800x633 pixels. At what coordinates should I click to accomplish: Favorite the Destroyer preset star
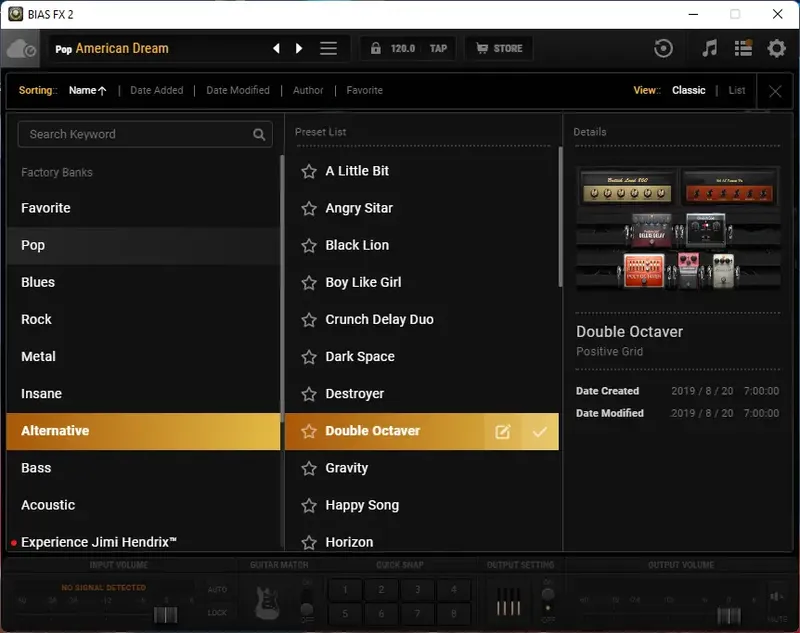309,394
